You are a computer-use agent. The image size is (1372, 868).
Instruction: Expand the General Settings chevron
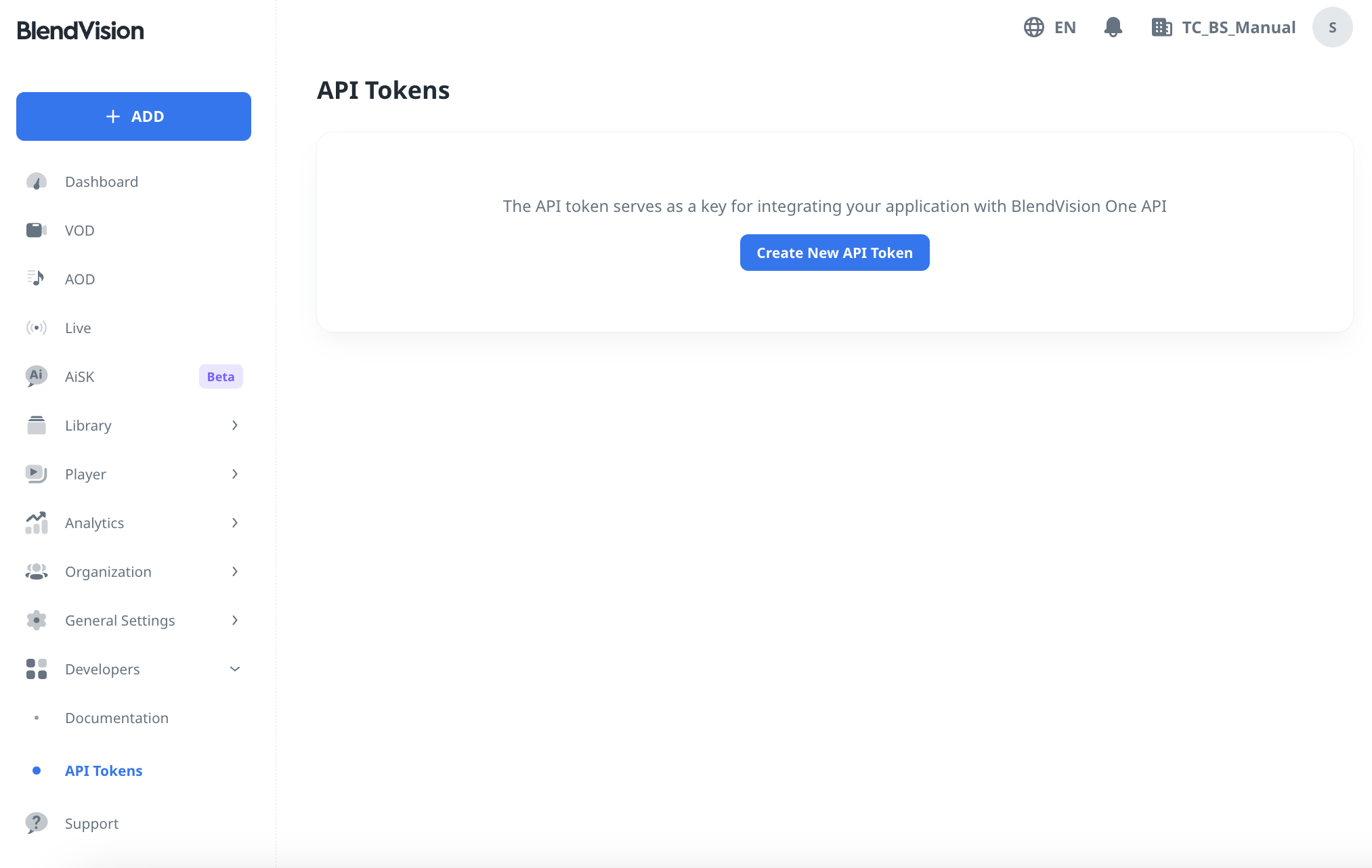234,620
